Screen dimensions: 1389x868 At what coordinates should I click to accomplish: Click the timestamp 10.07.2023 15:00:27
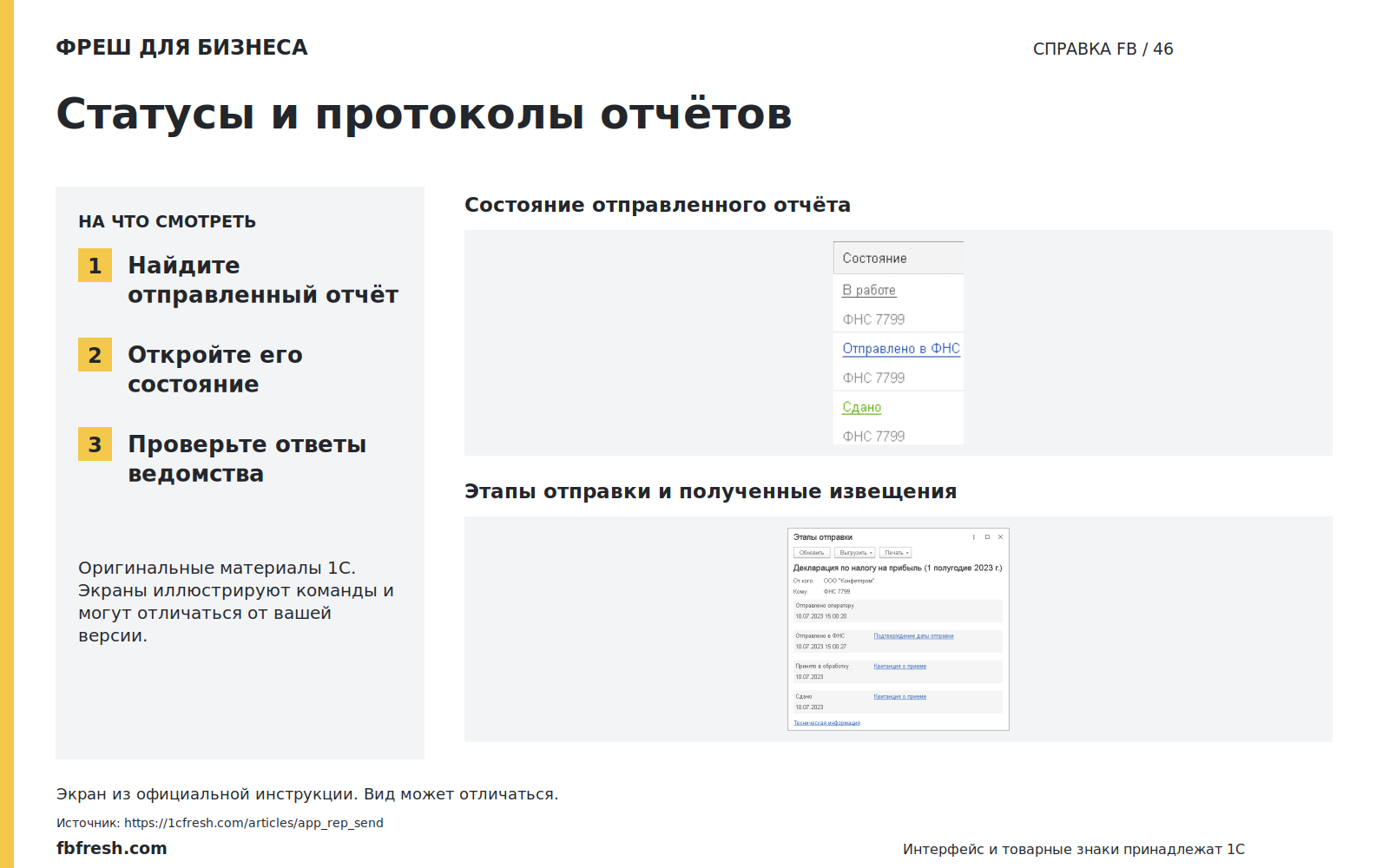click(x=821, y=647)
